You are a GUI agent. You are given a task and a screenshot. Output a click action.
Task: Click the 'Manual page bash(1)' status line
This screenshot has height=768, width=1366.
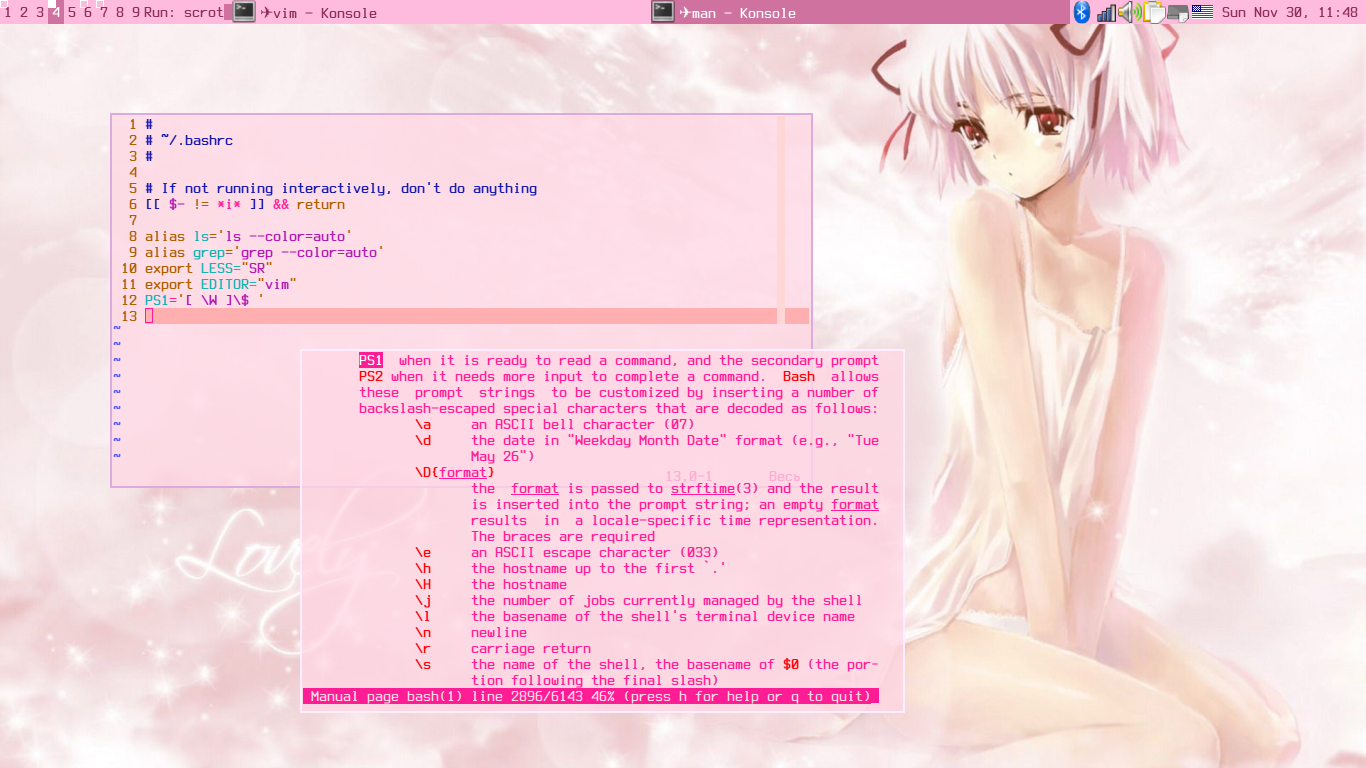[591, 697]
